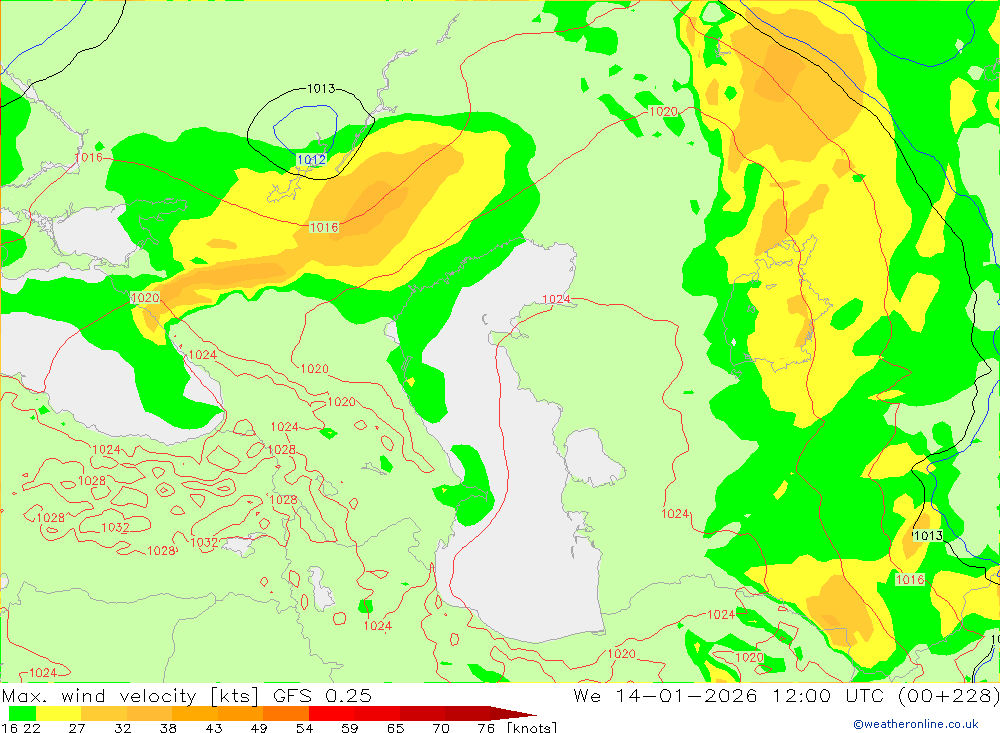Open the weatheronline.co.uk copyright link

(x=916, y=724)
